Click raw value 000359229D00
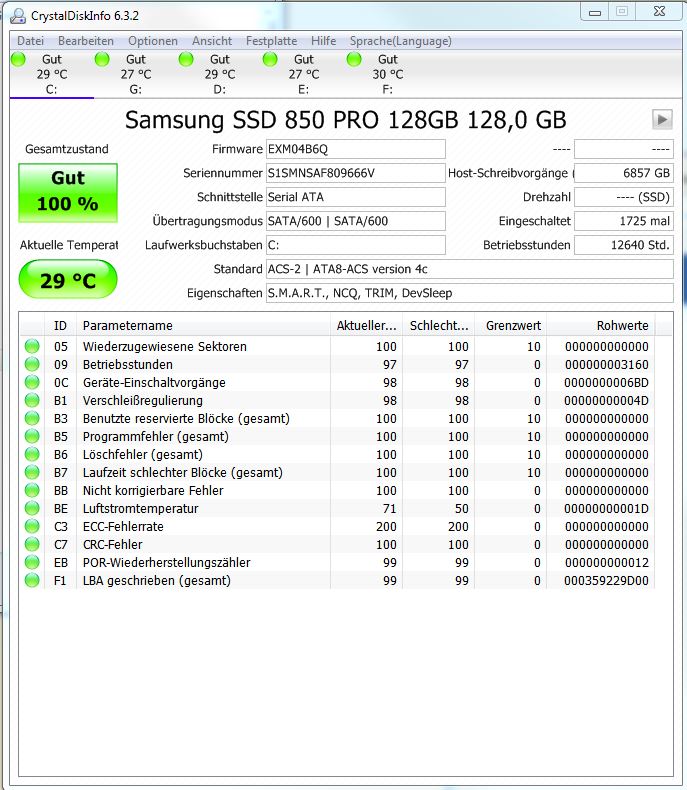The height and width of the screenshot is (790, 687). 606,580
